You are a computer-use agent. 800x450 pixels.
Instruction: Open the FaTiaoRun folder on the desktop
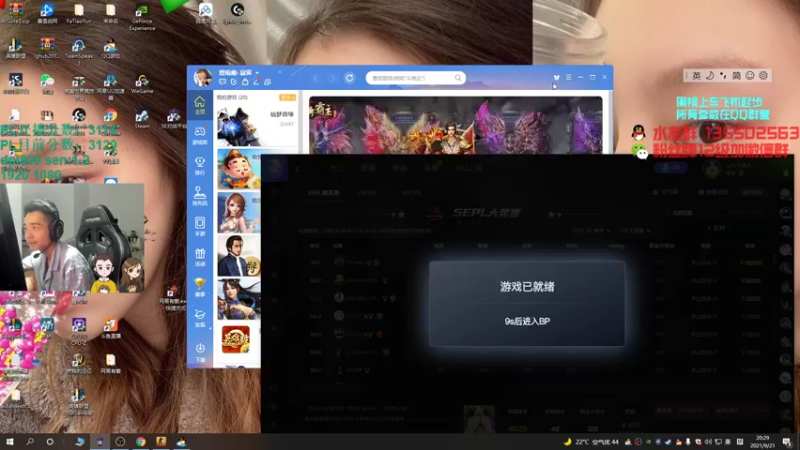(x=79, y=14)
